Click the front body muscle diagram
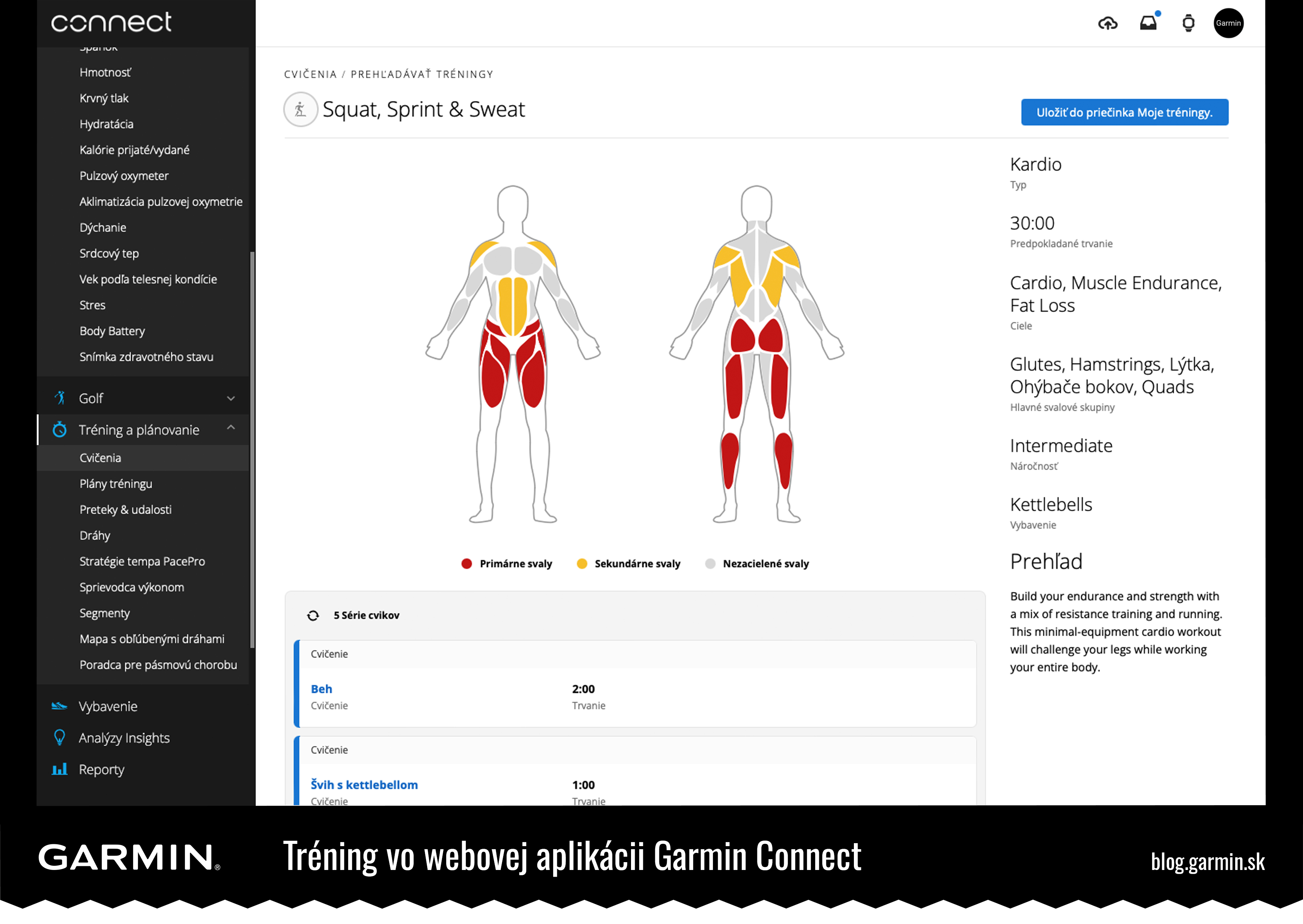 click(513, 354)
